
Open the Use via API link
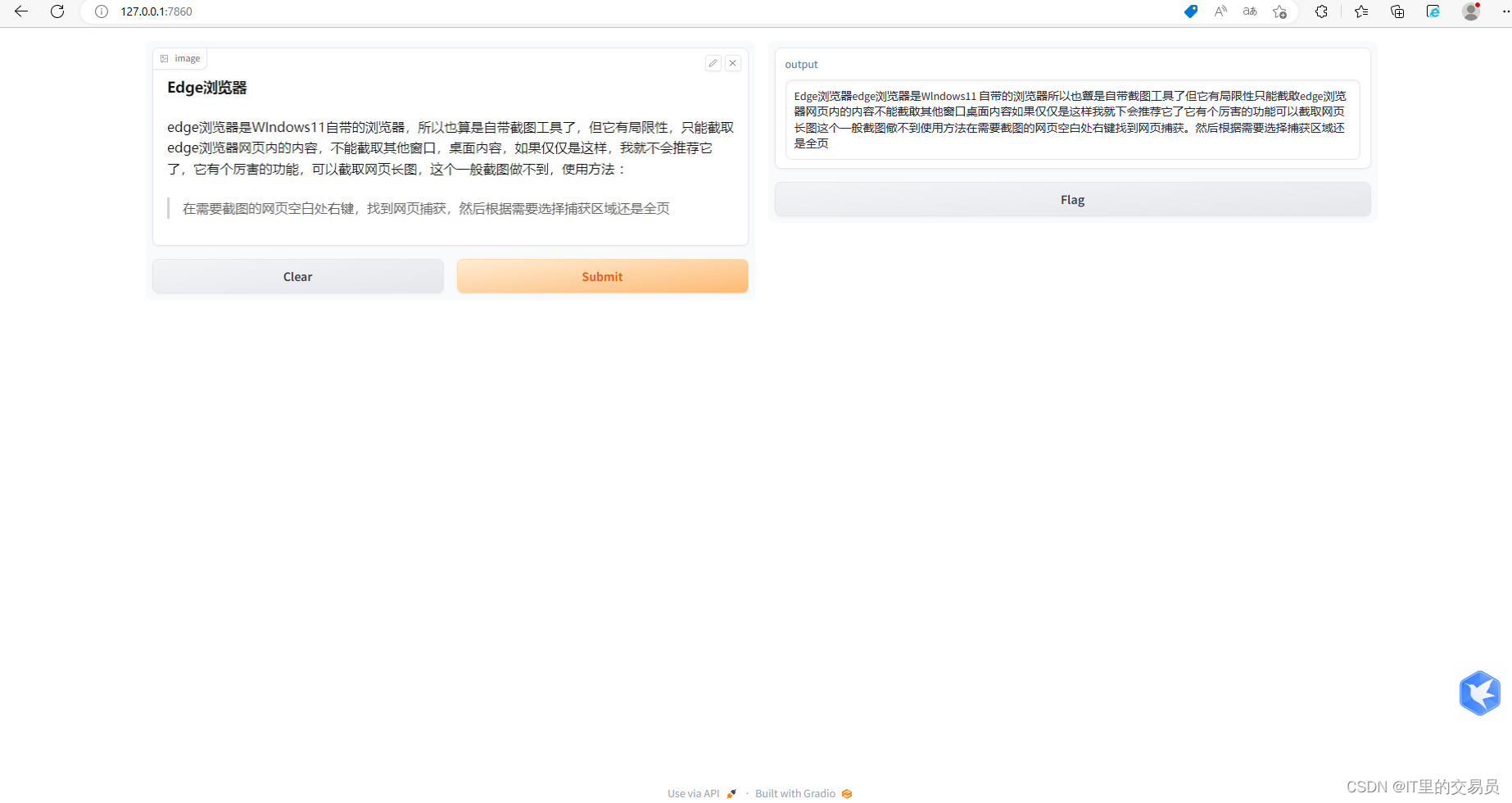pyautogui.click(x=693, y=793)
